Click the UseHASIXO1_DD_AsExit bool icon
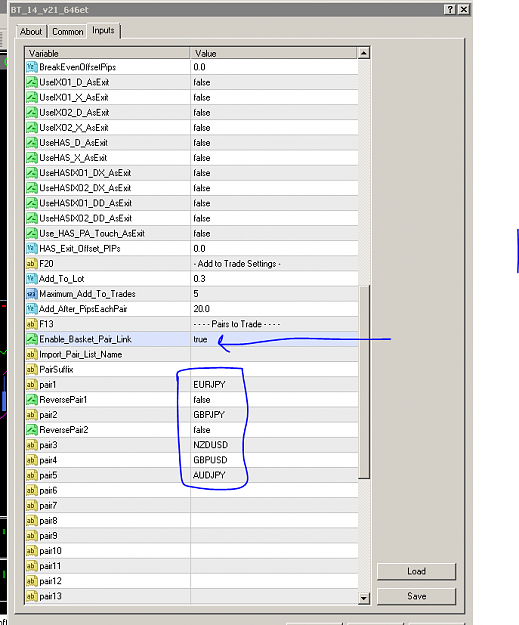This screenshot has height=625, width=519. click(x=31, y=203)
